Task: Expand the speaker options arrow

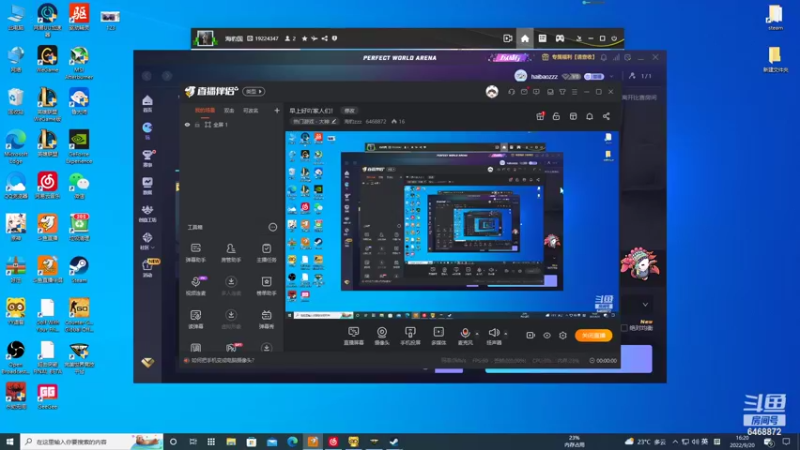Action: (506, 334)
